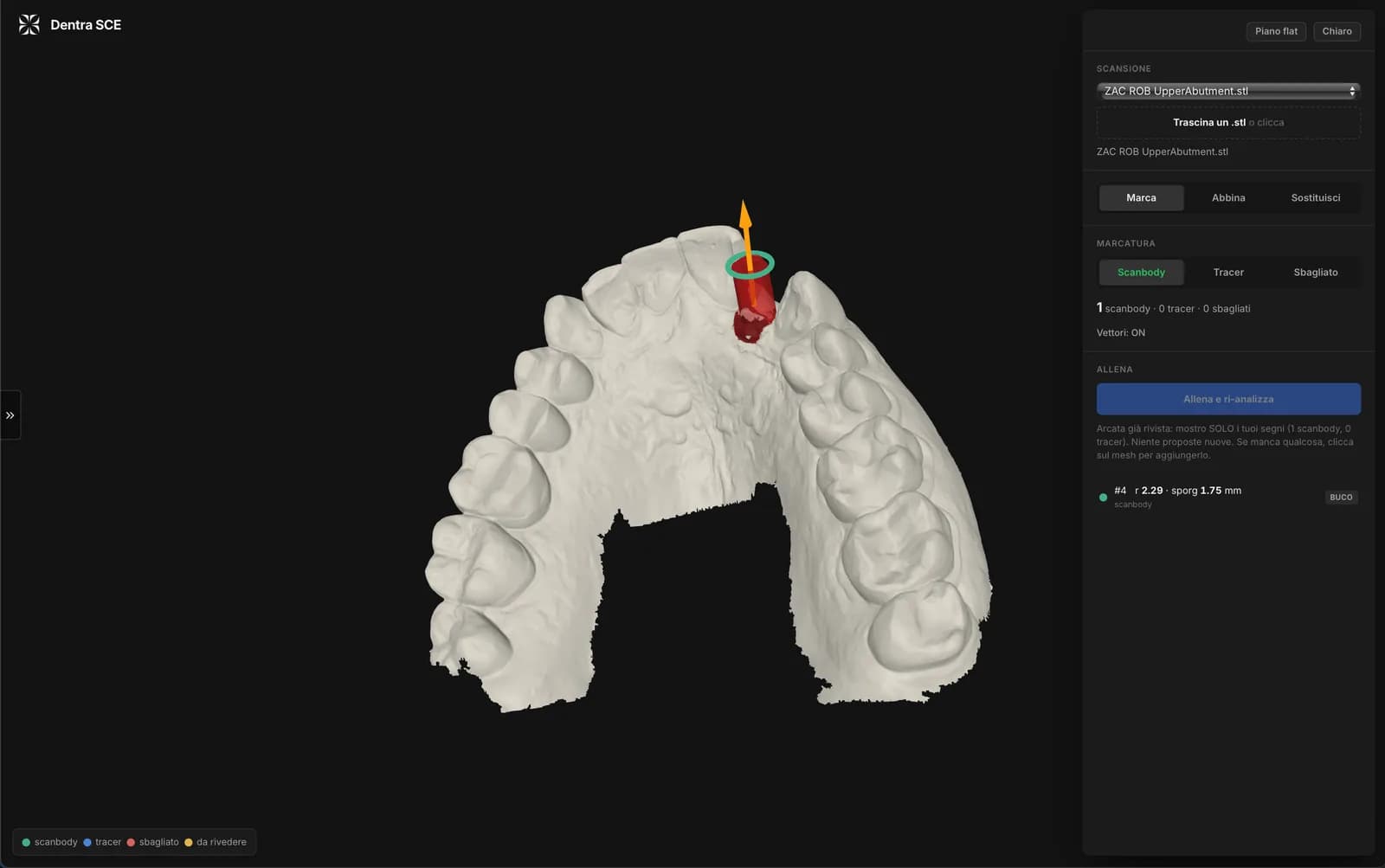Click the Allena e ri-analizza button

pyautogui.click(x=1228, y=399)
